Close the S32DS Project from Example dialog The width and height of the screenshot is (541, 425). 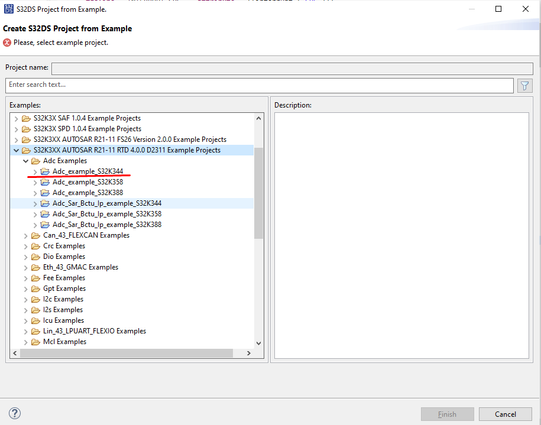click(x=525, y=9)
